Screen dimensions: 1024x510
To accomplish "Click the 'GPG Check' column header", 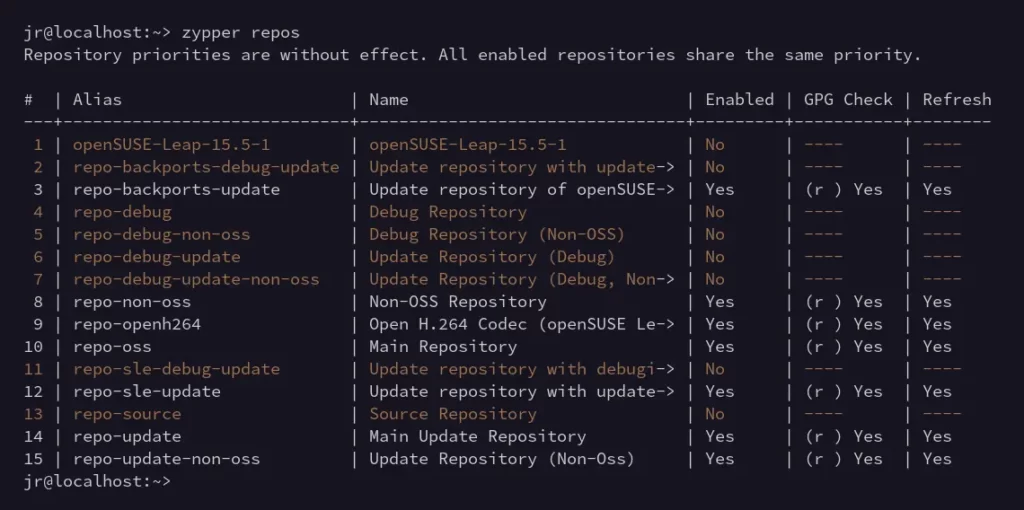I will point(848,100).
